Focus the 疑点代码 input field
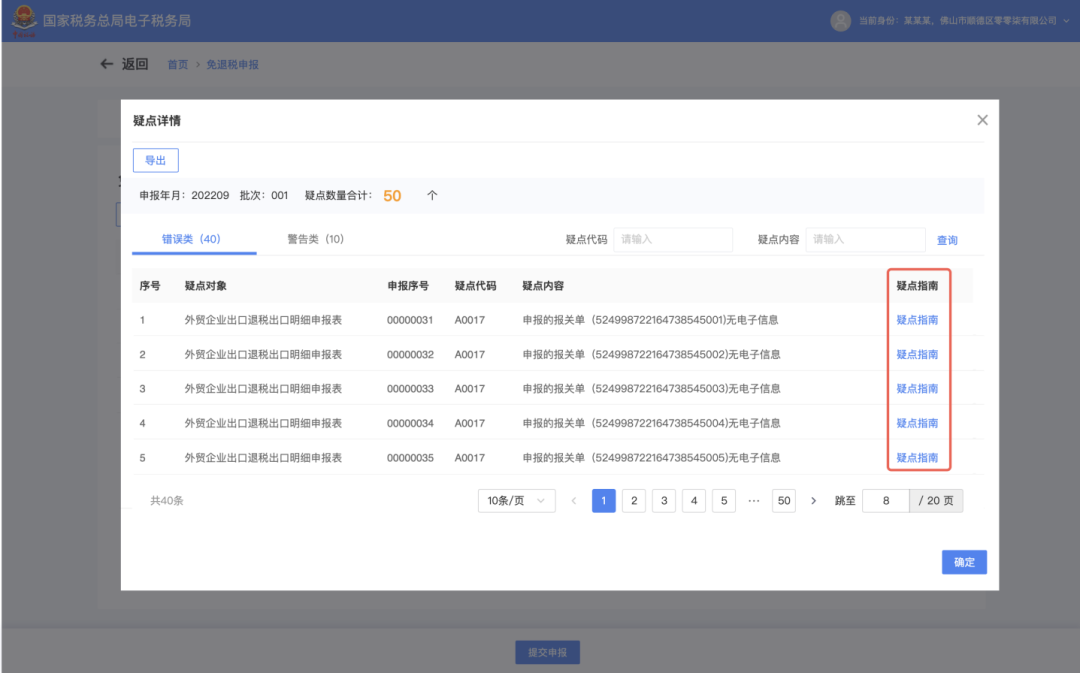Screen dimensions: 1080x673 [672, 240]
